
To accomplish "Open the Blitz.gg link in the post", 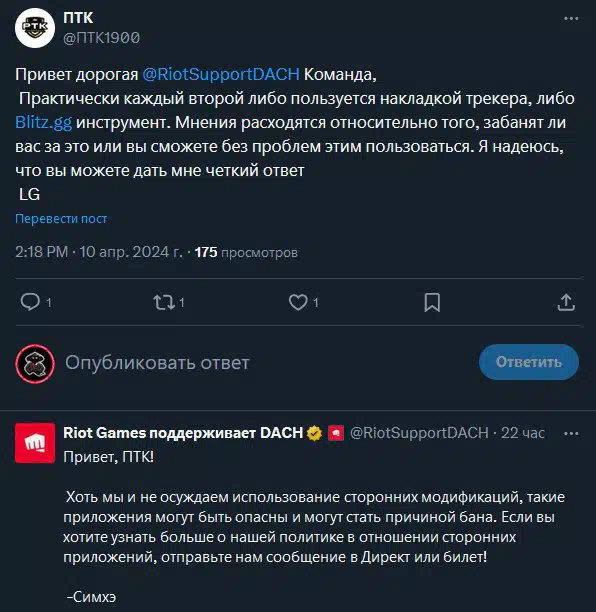I will point(43,123).
